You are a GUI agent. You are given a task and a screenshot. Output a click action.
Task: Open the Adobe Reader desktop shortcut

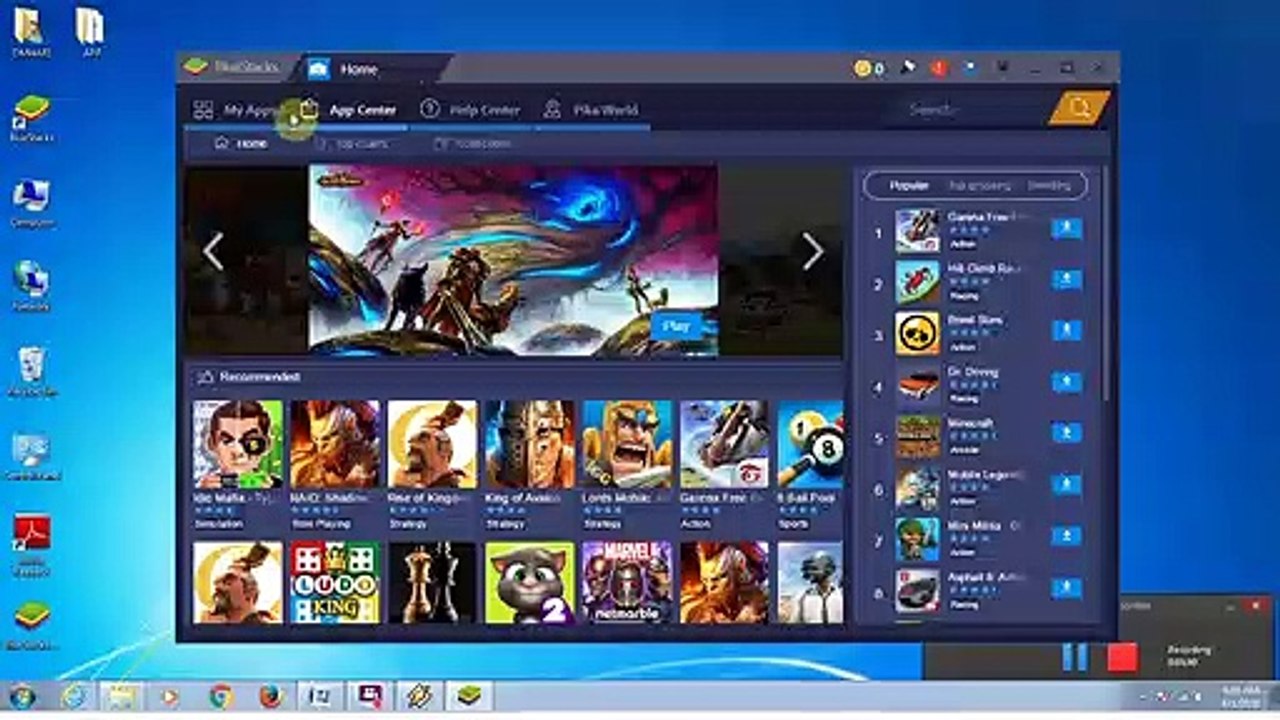point(31,546)
